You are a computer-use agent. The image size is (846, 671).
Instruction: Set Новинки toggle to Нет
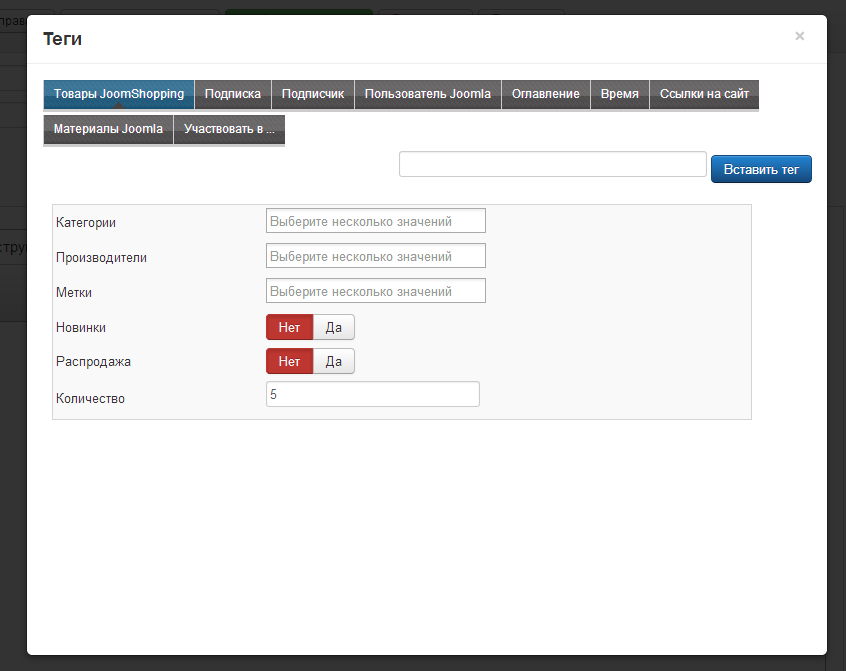point(289,327)
